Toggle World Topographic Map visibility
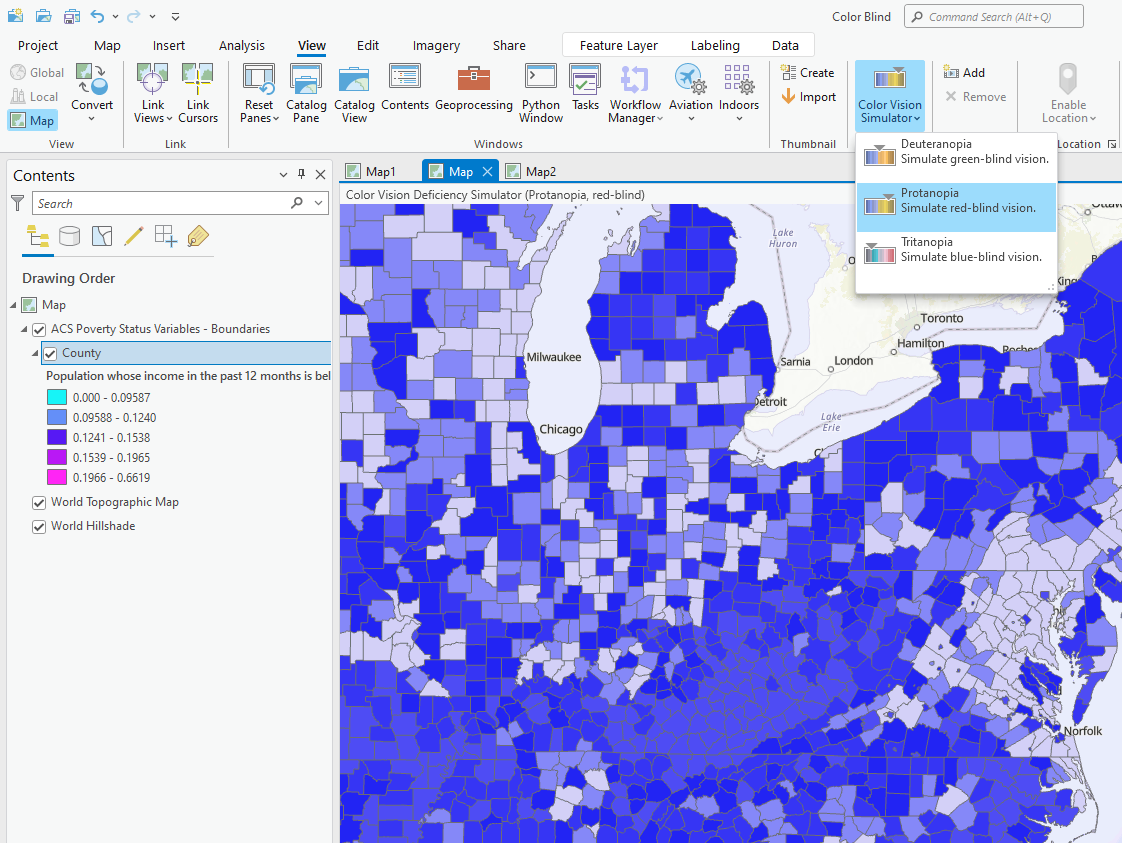This screenshot has width=1122, height=843. [39, 503]
